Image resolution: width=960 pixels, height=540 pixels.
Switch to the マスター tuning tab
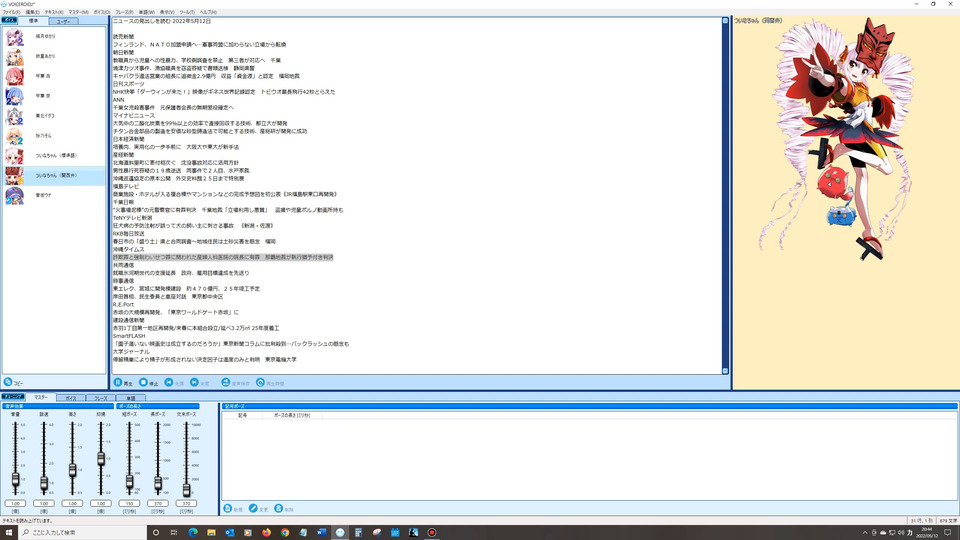coord(41,397)
